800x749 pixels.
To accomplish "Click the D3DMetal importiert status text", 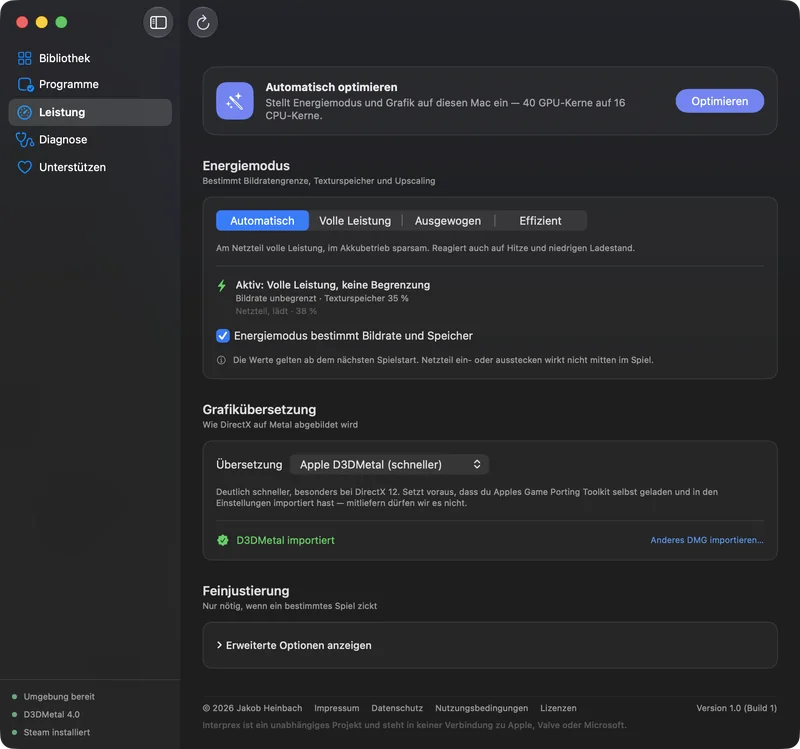I will point(285,540).
